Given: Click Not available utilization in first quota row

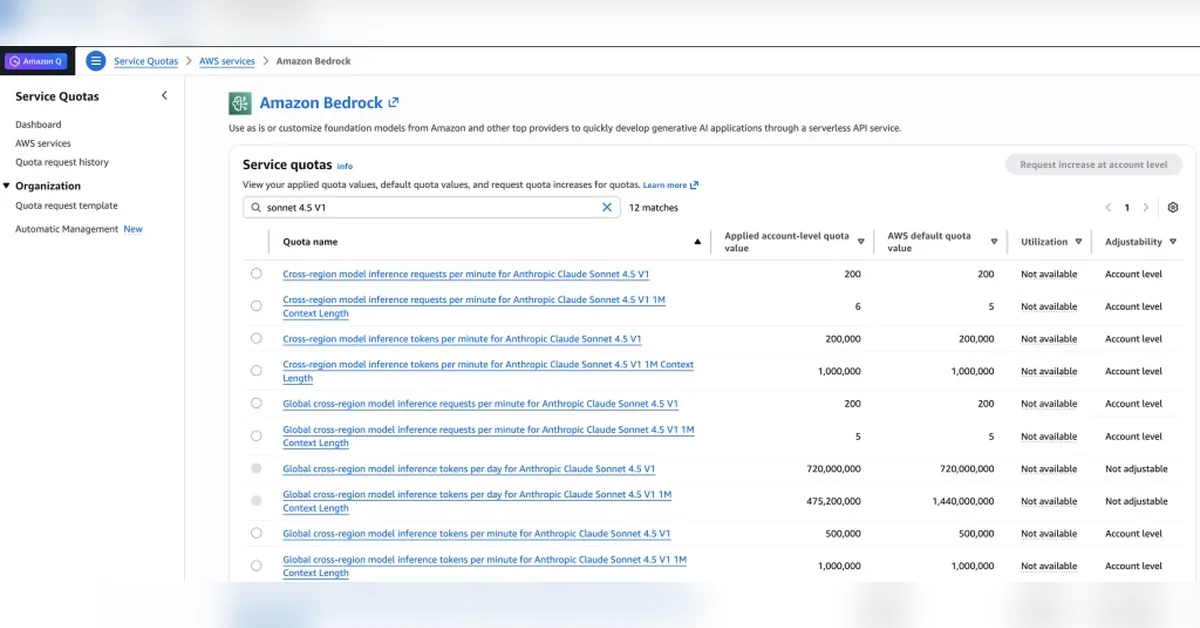Looking at the screenshot, I should [1049, 274].
